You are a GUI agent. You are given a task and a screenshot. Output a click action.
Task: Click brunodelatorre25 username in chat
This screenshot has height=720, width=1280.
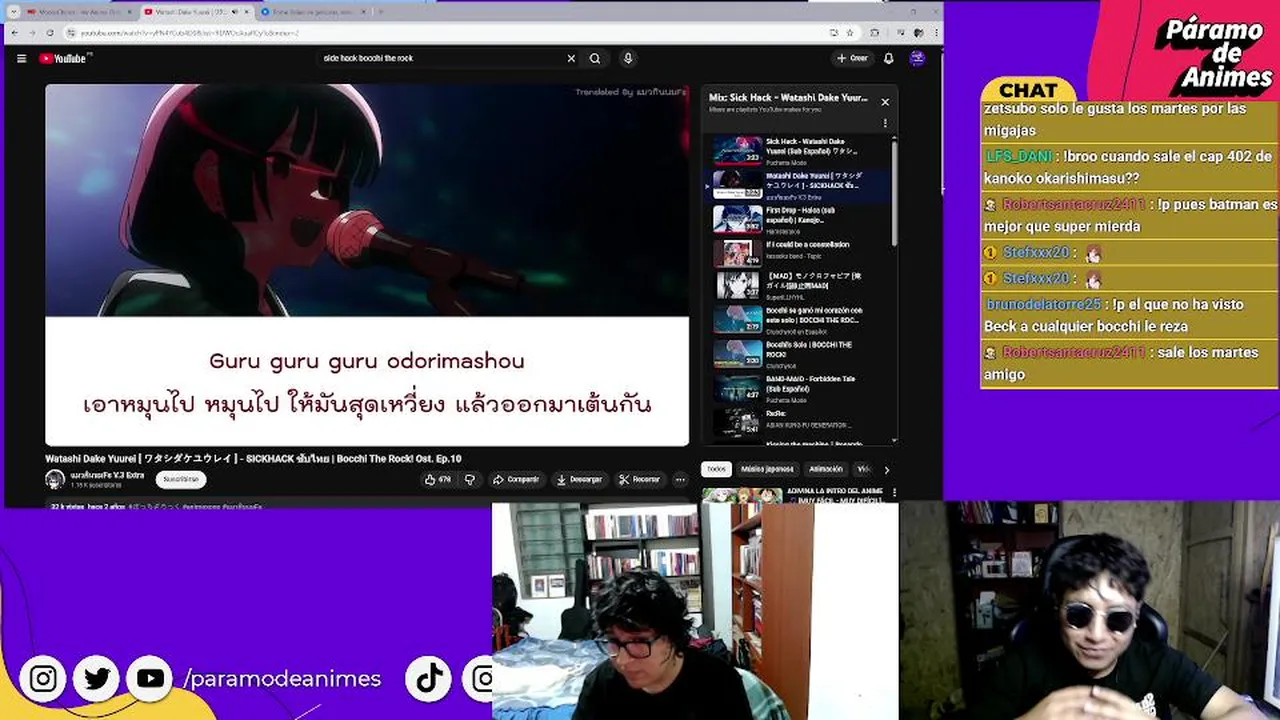[x=1043, y=304]
